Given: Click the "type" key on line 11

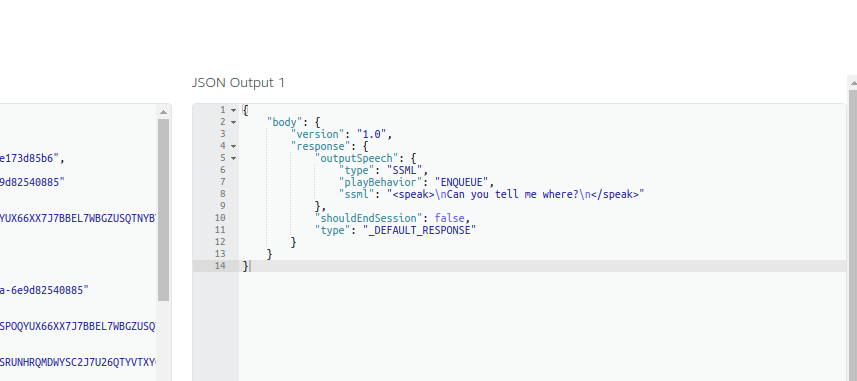Looking at the screenshot, I should 333,230.
